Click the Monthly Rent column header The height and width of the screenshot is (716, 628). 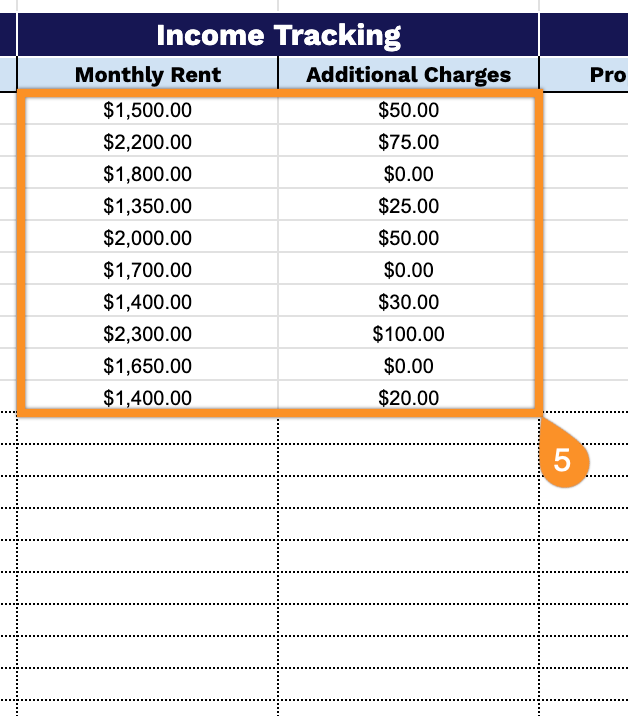point(148,75)
